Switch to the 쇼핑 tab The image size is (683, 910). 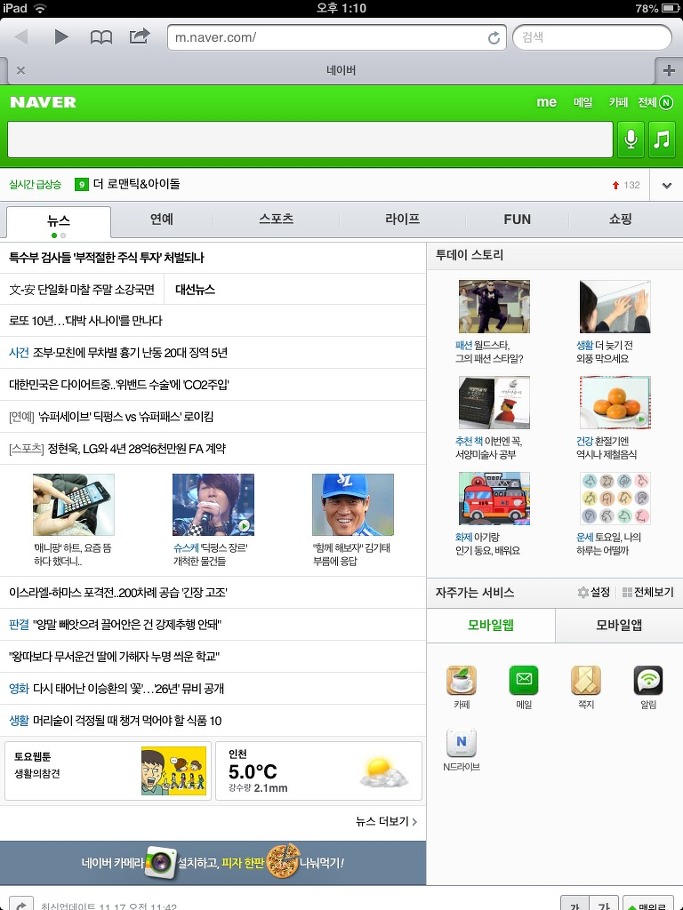click(620, 219)
